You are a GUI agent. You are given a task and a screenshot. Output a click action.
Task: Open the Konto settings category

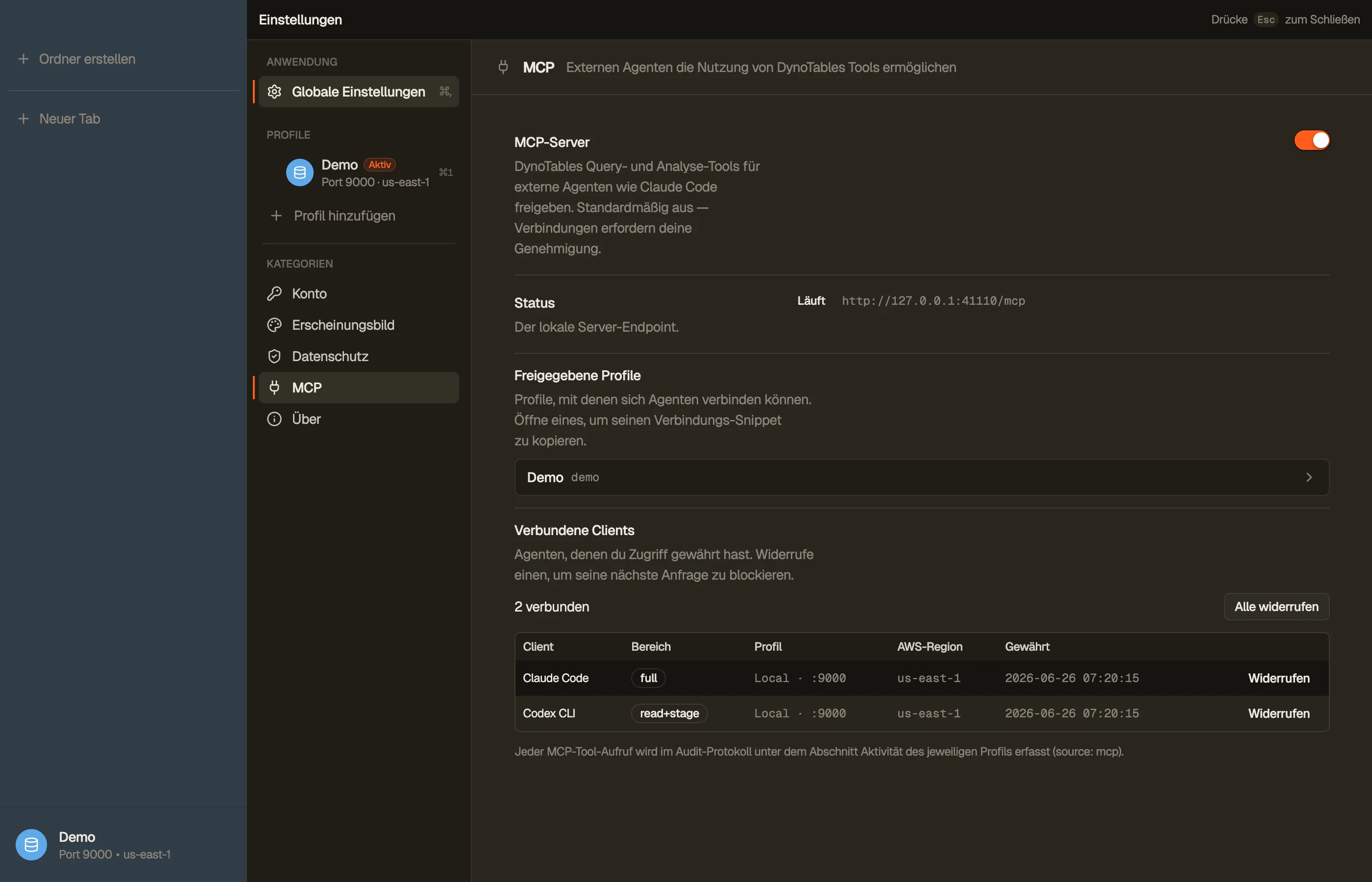click(359, 294)
